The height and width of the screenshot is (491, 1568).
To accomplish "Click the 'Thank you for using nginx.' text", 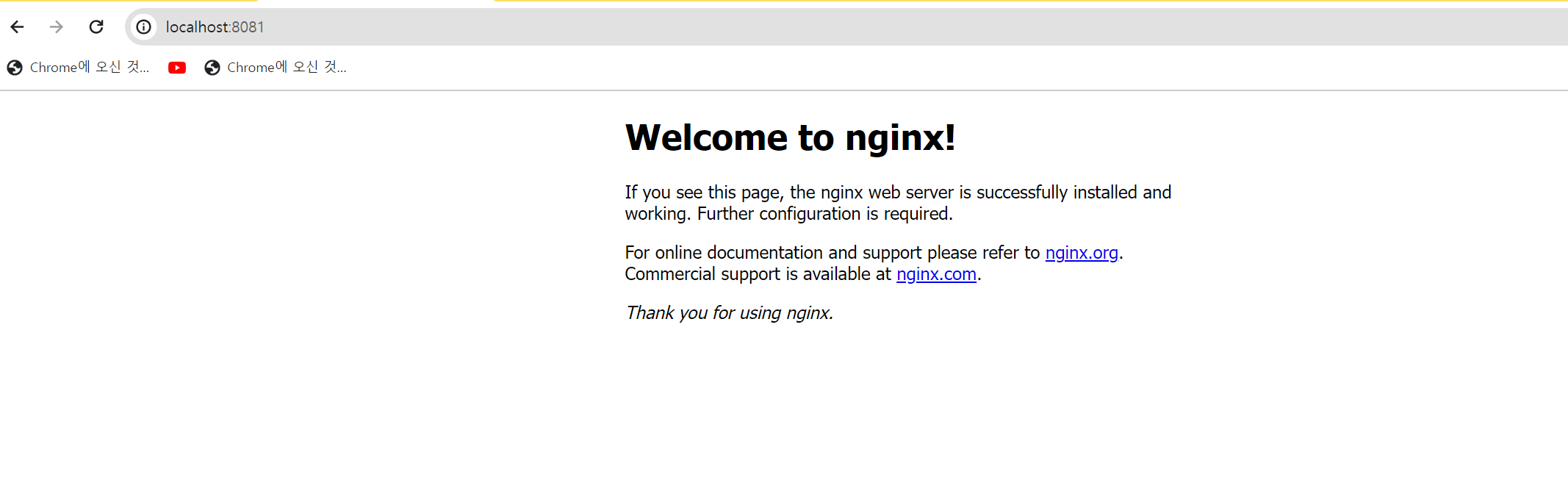I will 729,313.
